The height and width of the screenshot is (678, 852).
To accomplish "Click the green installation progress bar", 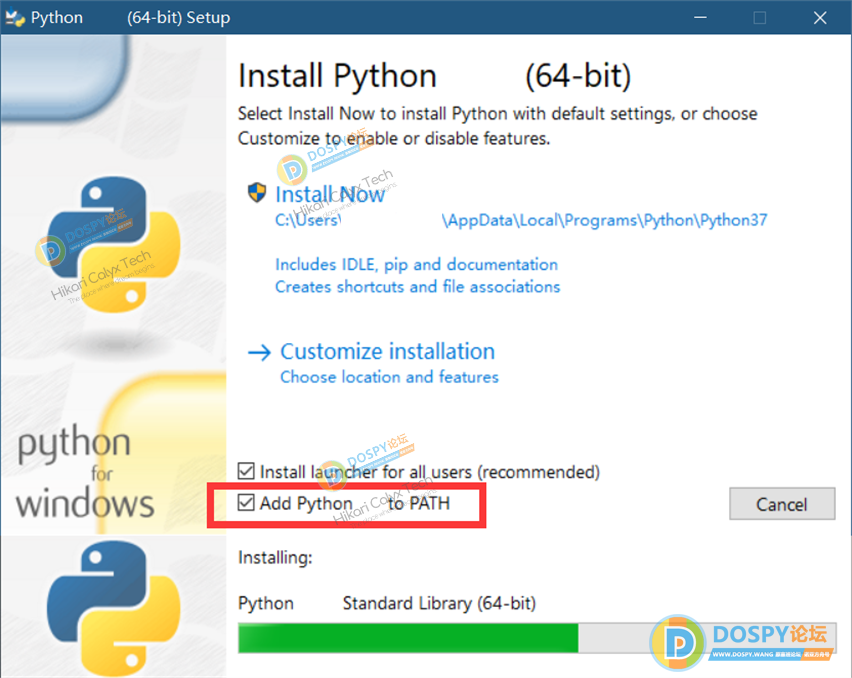I will pos(537,638).
